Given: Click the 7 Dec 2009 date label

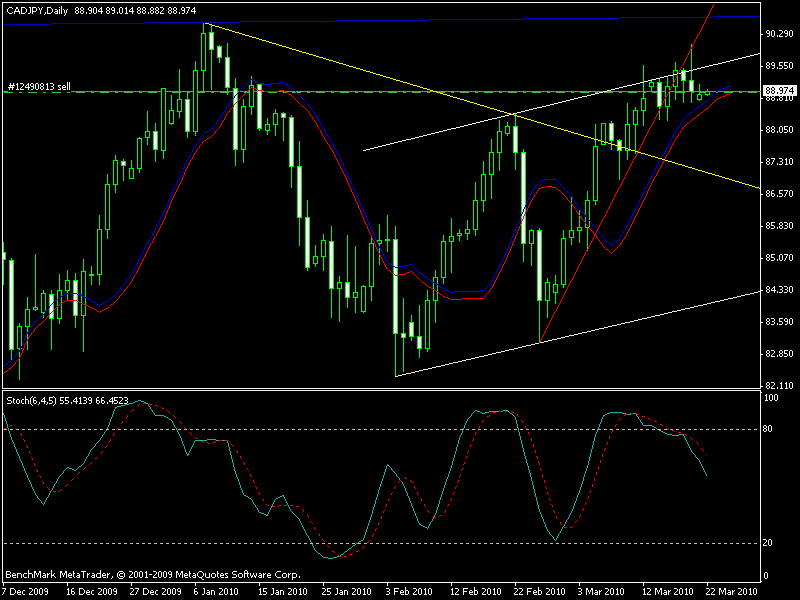Looking at the screenshot, I should (26, 592).
